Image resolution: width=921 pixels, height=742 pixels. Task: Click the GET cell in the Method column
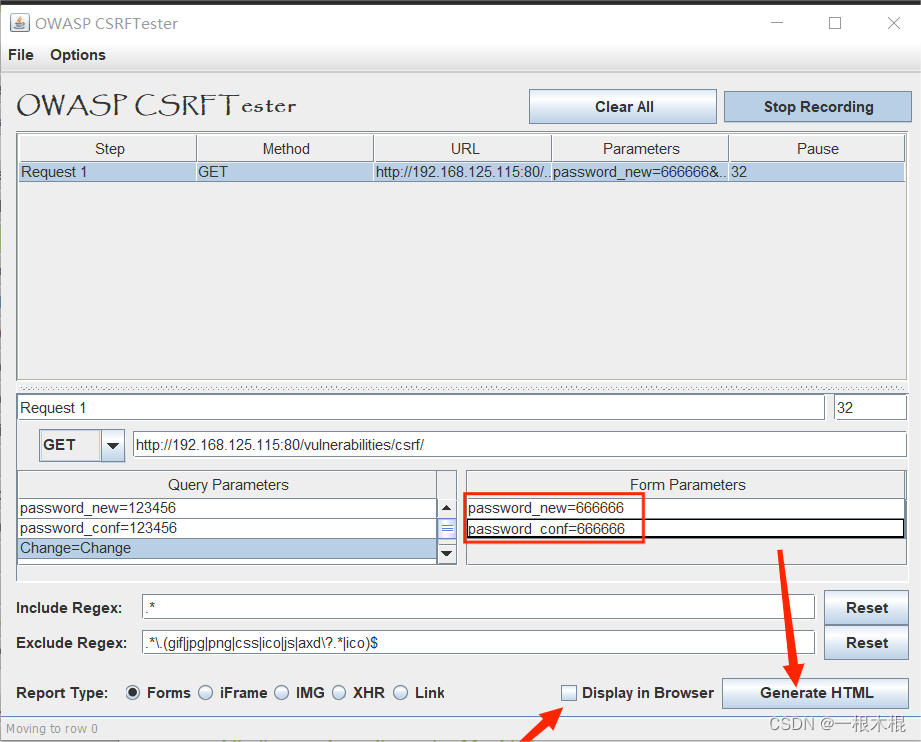[285, 172]
